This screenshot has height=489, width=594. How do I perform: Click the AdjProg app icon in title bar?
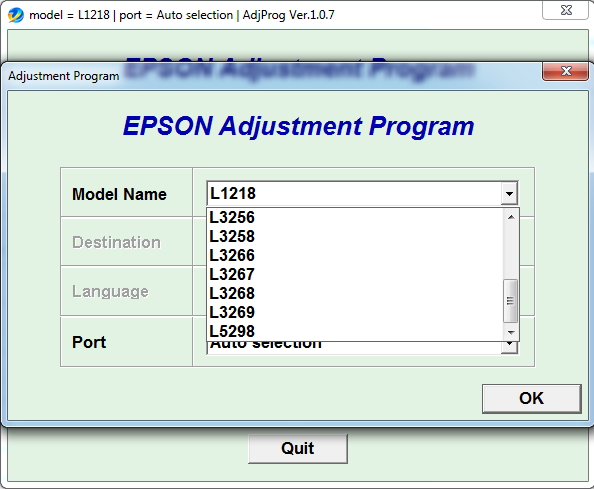point(16,15)
